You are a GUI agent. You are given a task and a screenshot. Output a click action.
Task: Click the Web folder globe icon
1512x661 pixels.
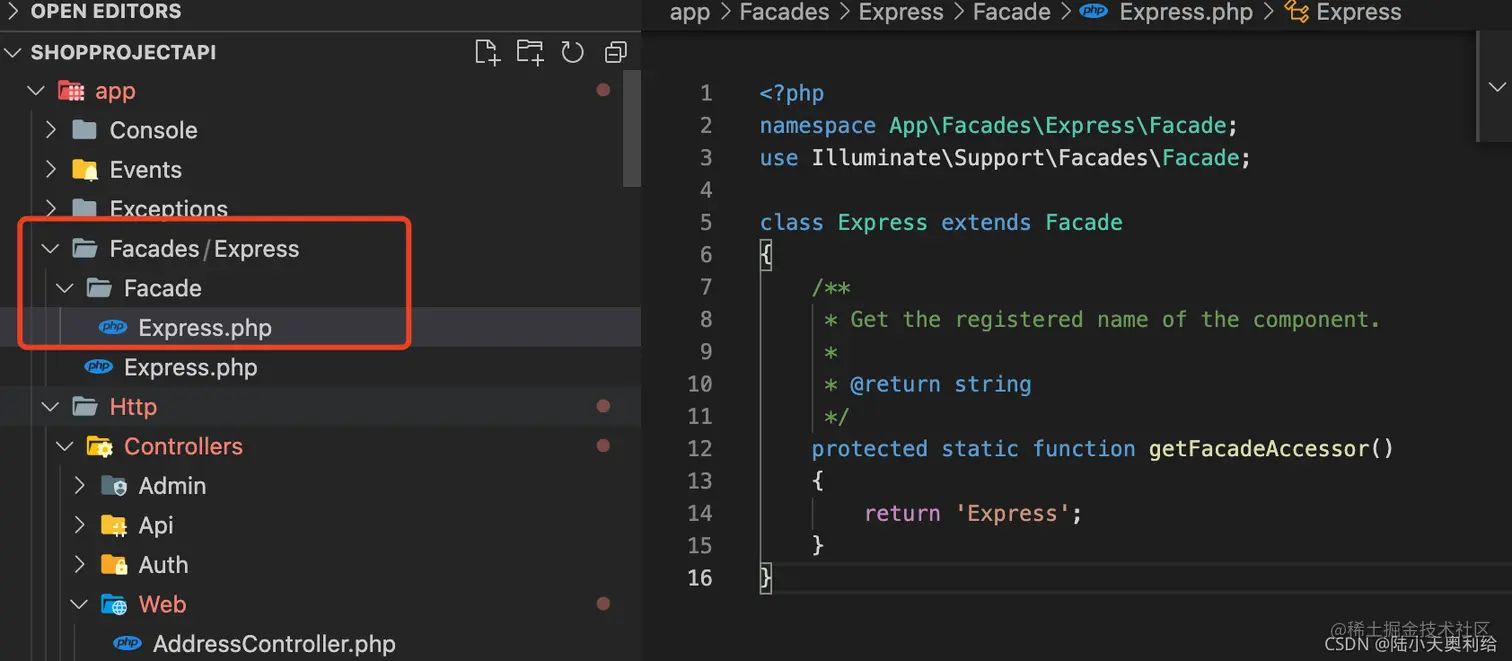coord(114,604)
